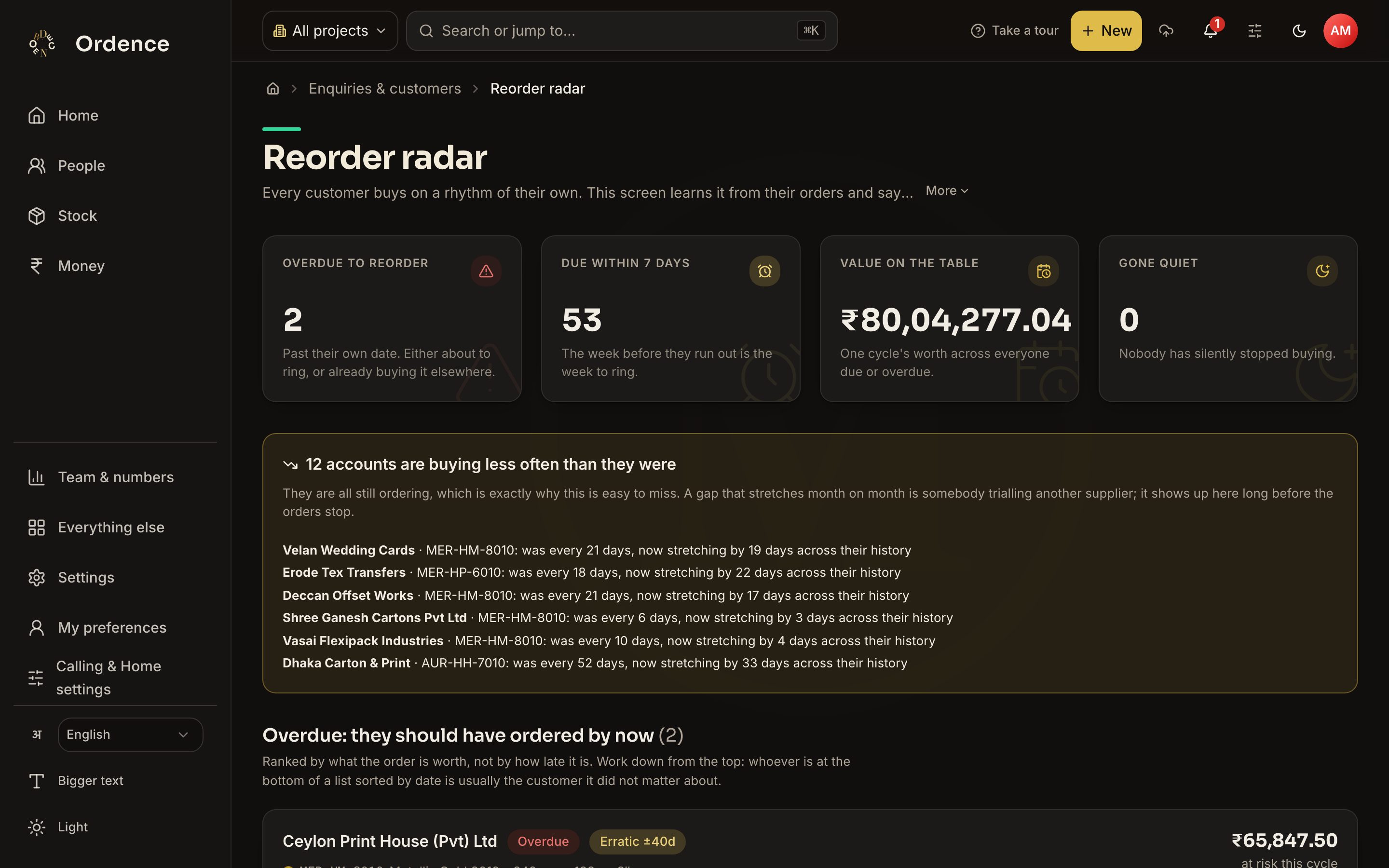This screenshot has height=868, width=1389.
Task: Focus the Search or jump to field
Action: [622, 31]
